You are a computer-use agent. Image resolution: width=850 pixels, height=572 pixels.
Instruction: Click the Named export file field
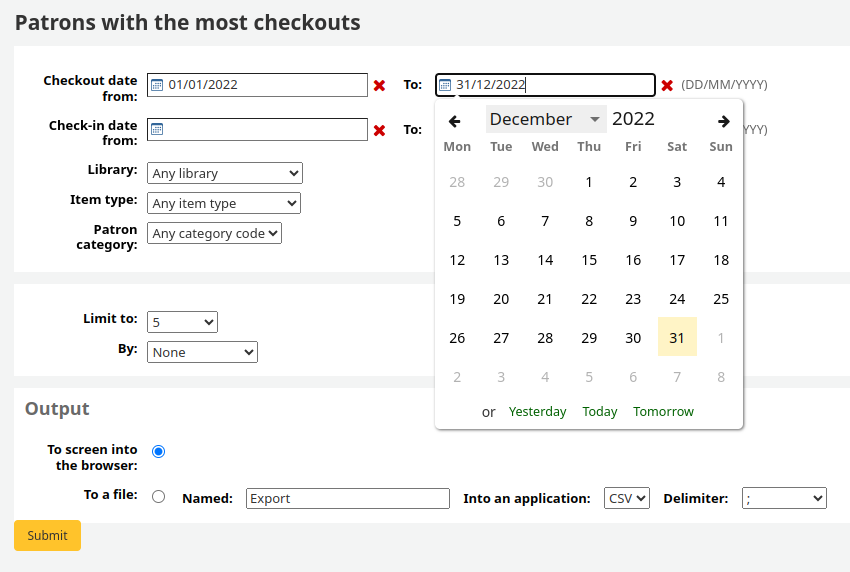(x=347, y=498)
